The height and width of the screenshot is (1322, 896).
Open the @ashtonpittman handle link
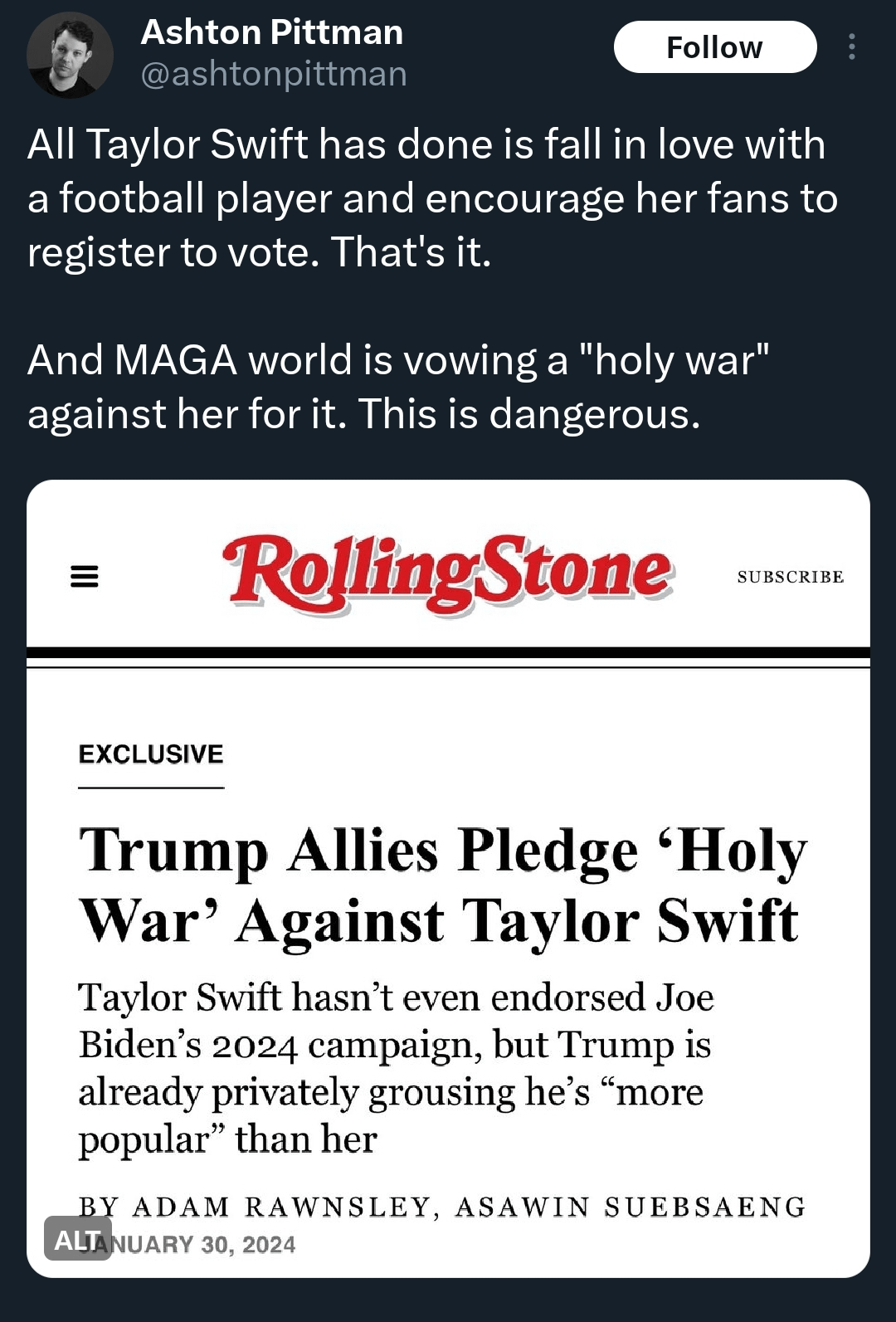coord(274,74)
